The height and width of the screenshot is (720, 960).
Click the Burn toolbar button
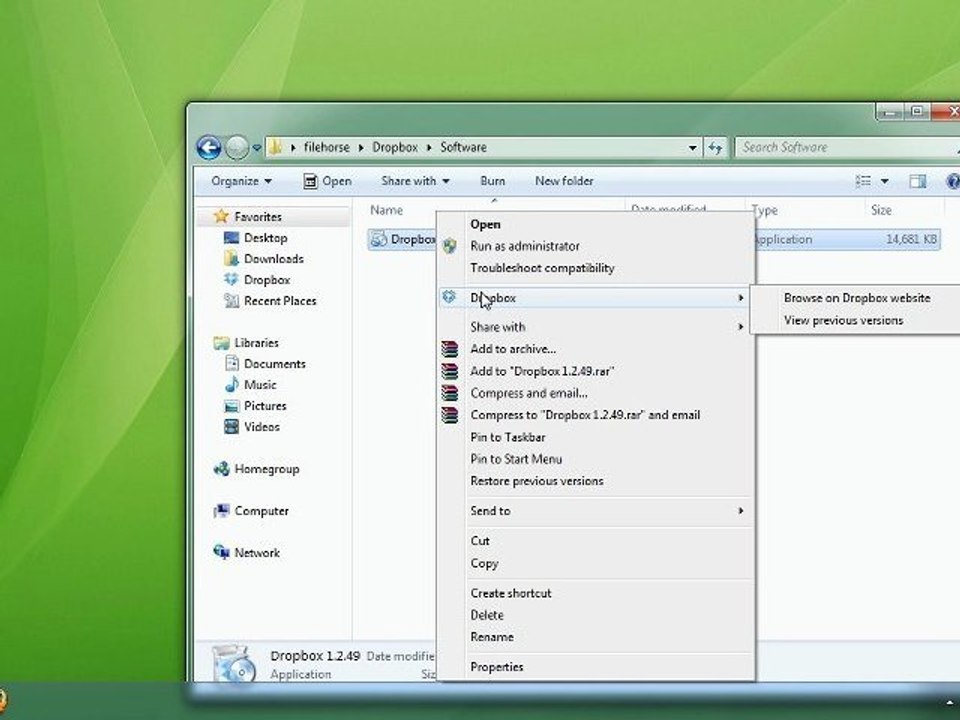click(x=493, y=181)
